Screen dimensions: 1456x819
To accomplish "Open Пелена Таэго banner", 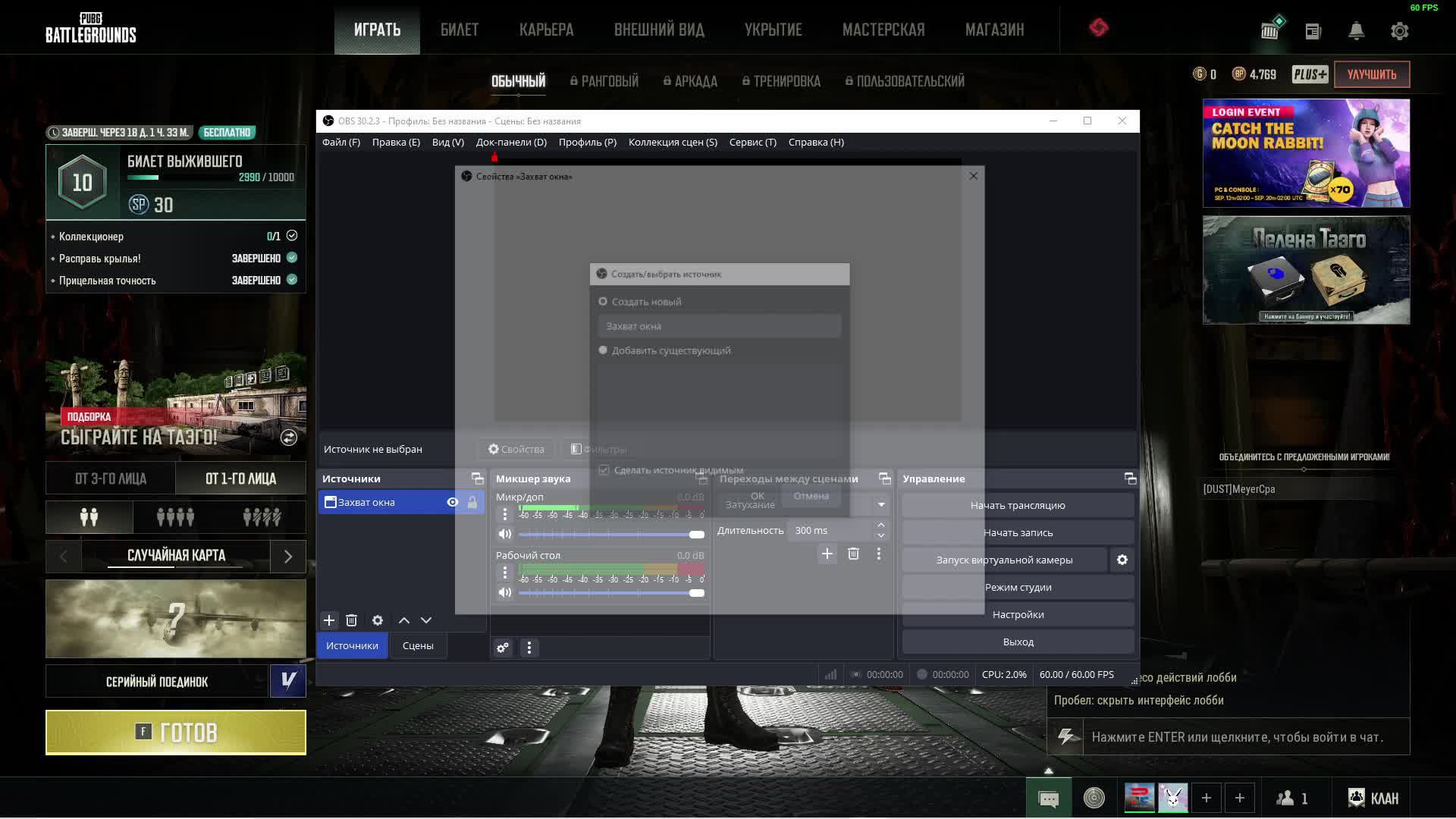I will [x=1306, y=270].
